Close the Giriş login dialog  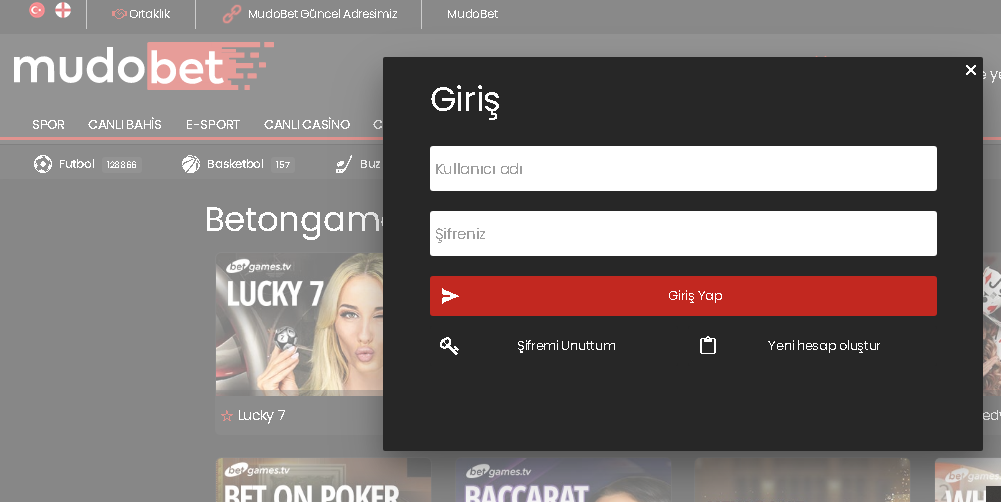click(x=971, y=70)
